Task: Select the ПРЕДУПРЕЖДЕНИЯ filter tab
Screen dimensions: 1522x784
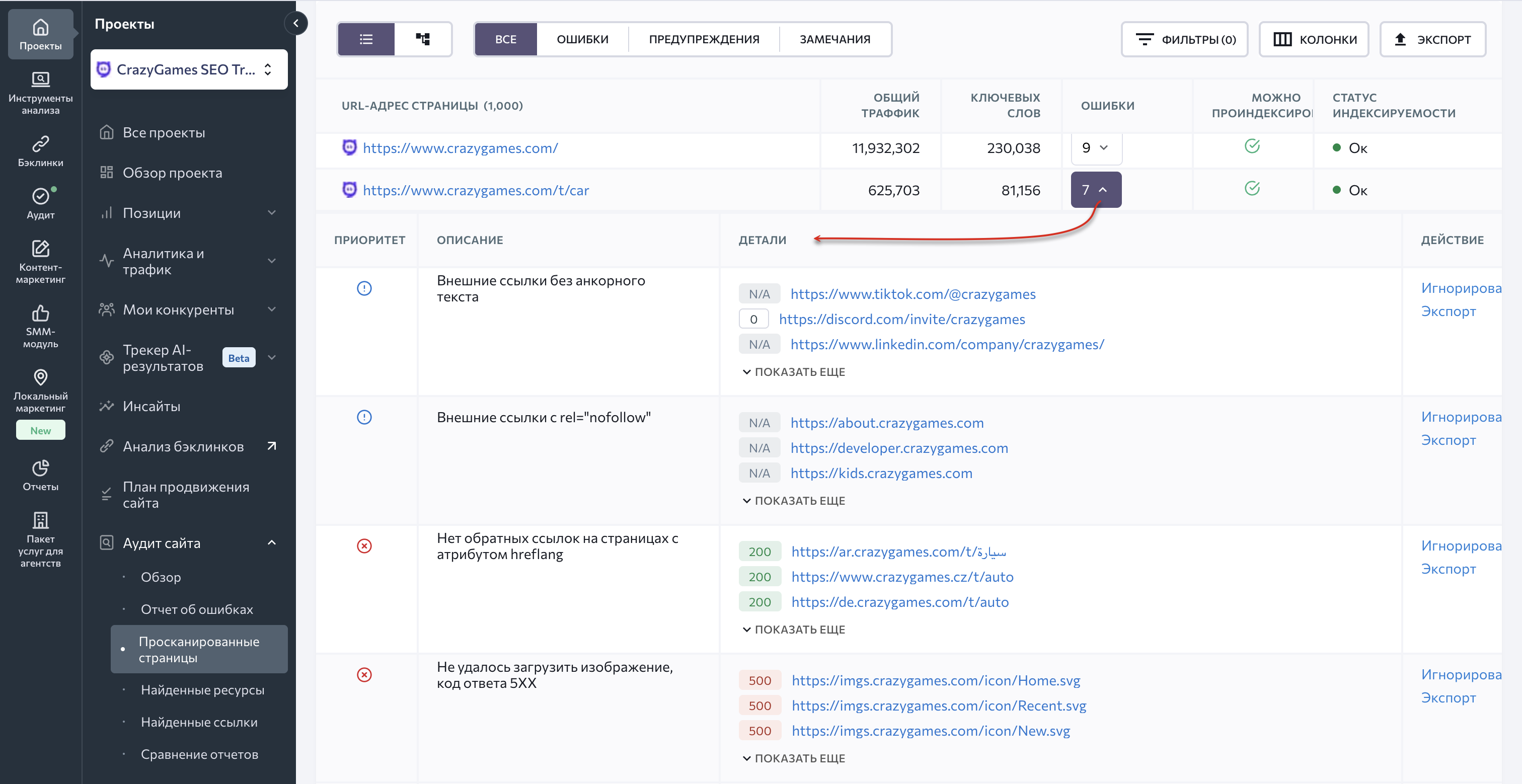Action: tap(704, 39)
